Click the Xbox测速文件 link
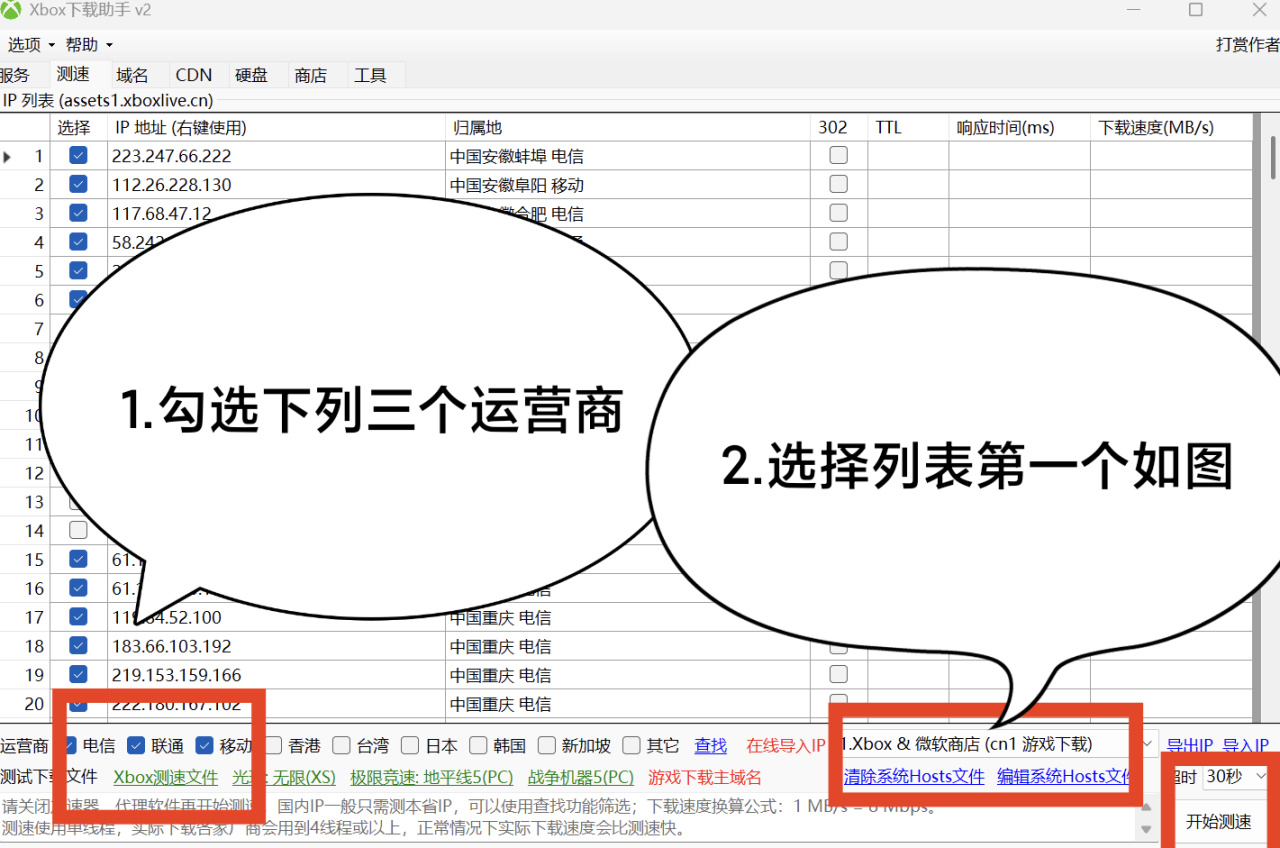The height and width of the screenshot is (848, 1280). [x=165, y=777]
